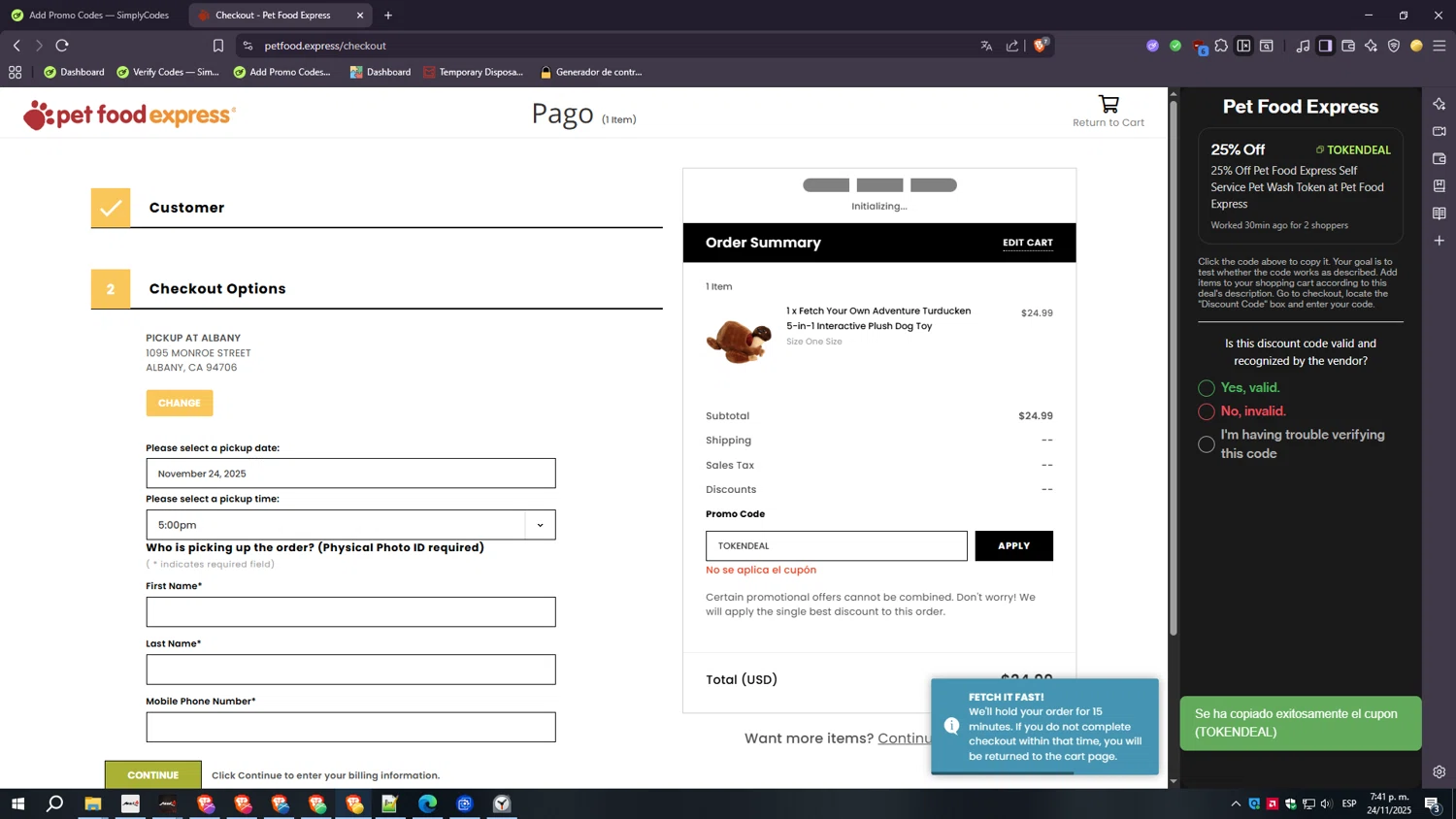
Task: Open Windows taskbar search
Action: (55, 803)
